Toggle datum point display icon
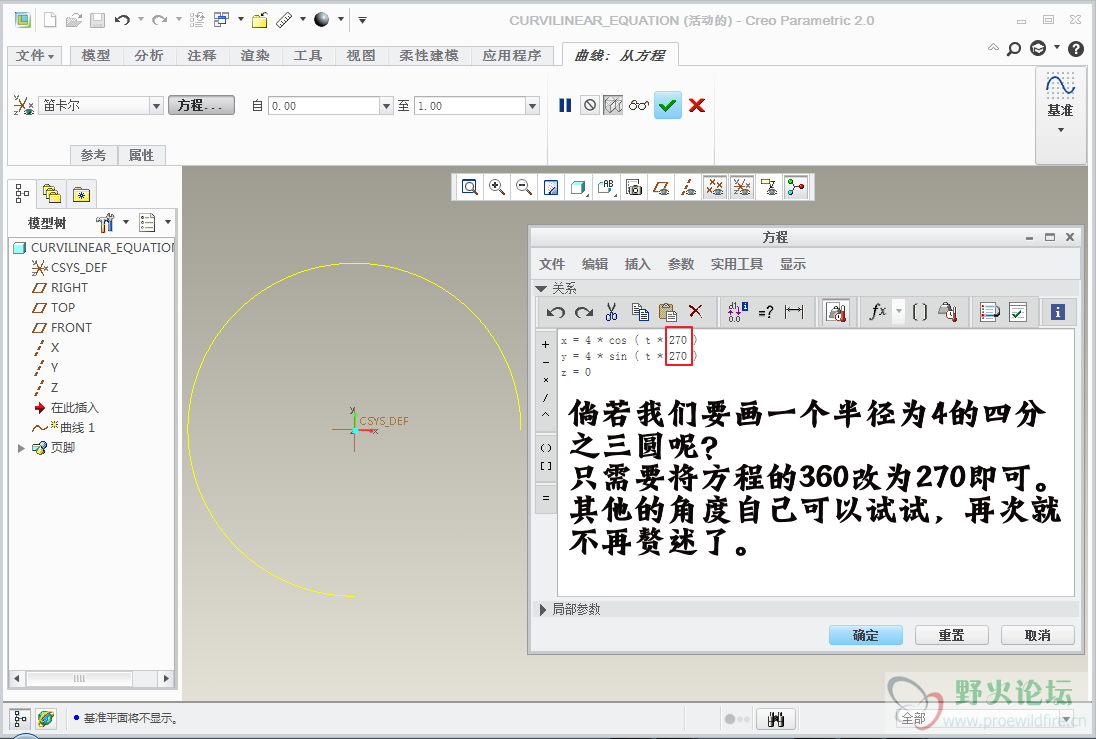1096x739 pixels. click(714, 187)
